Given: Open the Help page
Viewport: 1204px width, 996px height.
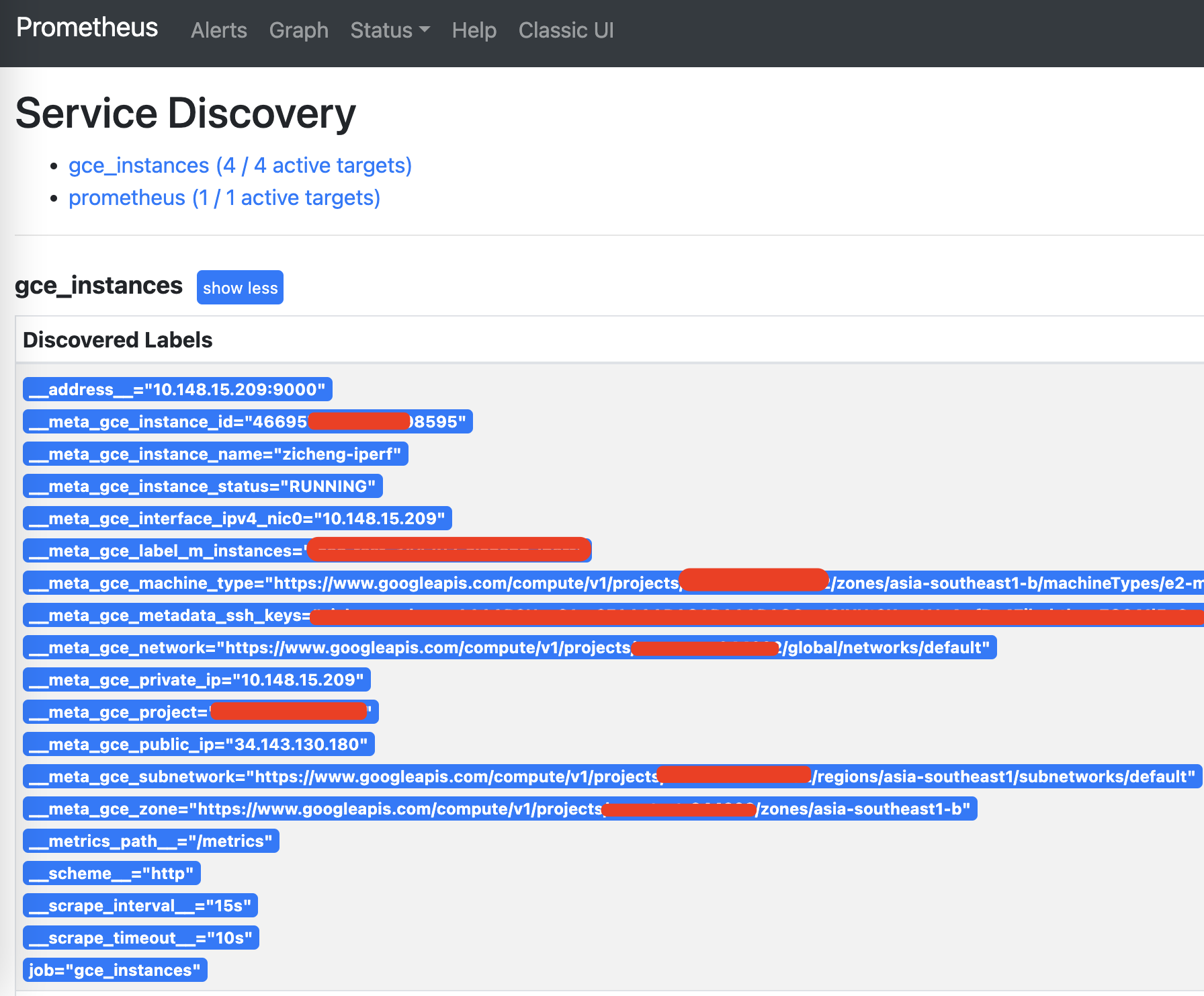Looking at the screenshot, I should [474, 30].
